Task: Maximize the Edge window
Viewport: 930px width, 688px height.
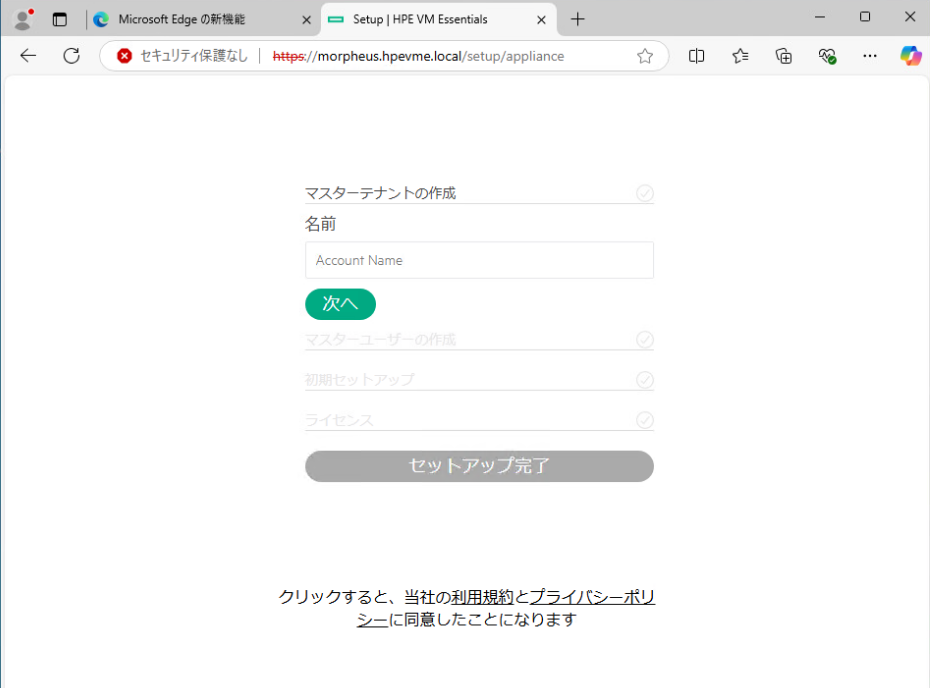Action: pyautogui.click(x=865, y=17)
